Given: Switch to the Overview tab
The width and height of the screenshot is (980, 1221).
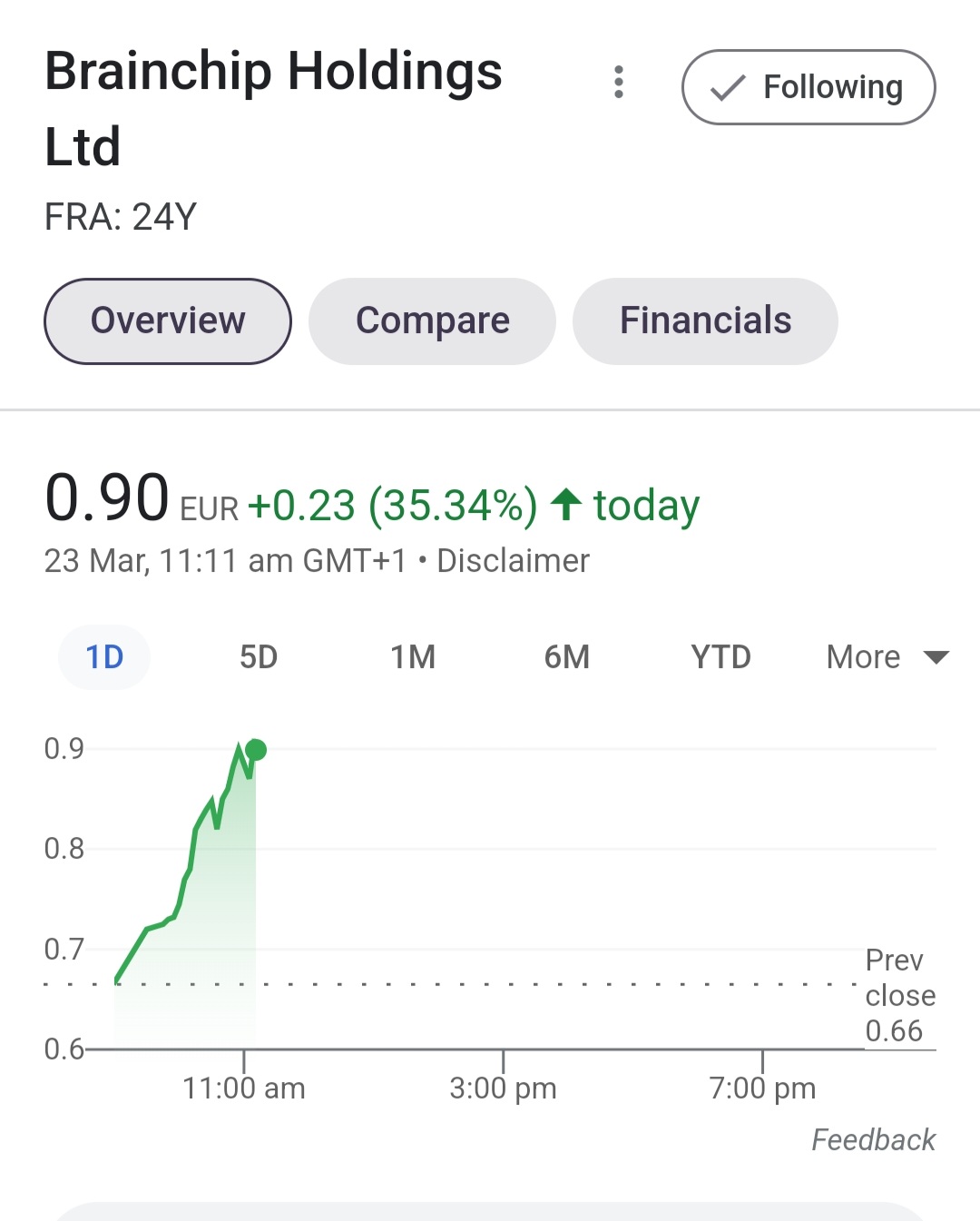Looking at the screenshot, I should [168, 321].
